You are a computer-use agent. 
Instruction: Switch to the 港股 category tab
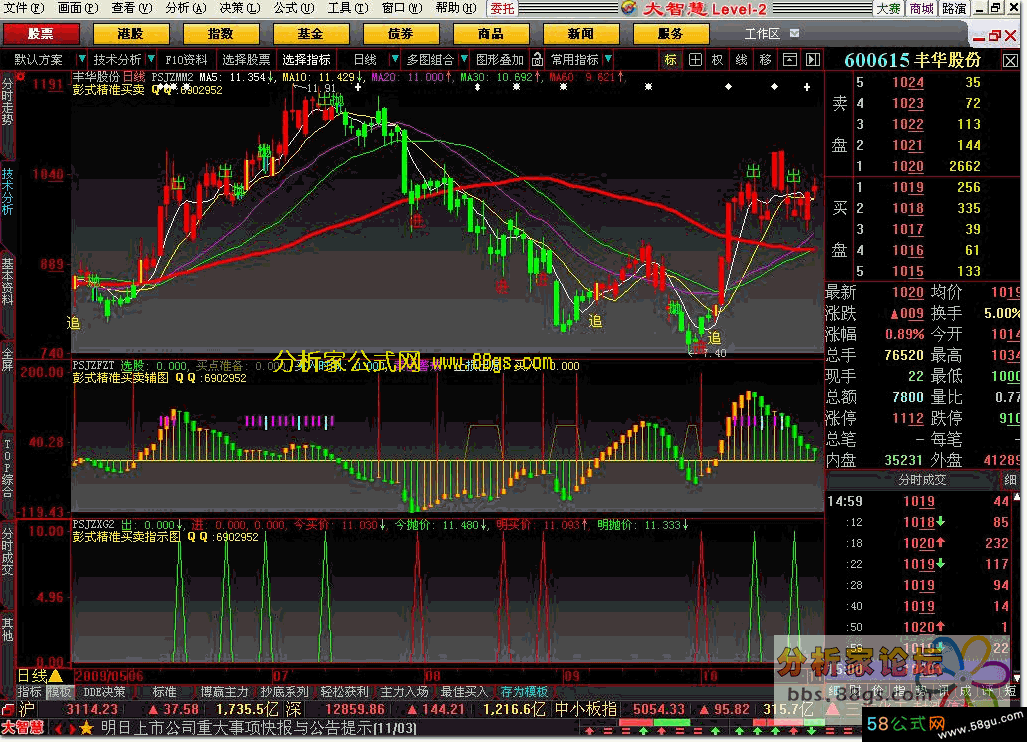[x=131, y=33]
